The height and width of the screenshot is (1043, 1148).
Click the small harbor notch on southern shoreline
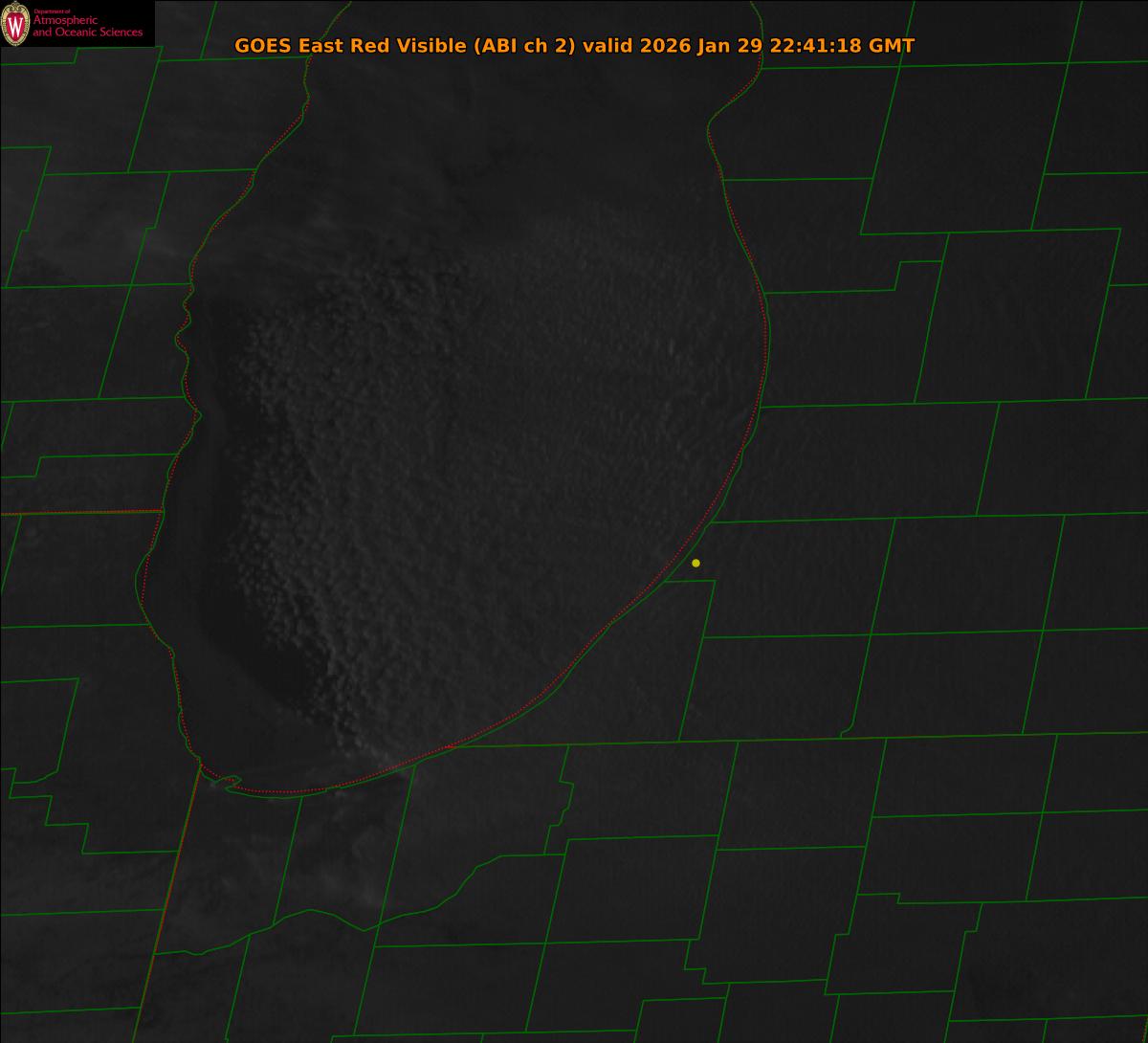coord(224,783)
